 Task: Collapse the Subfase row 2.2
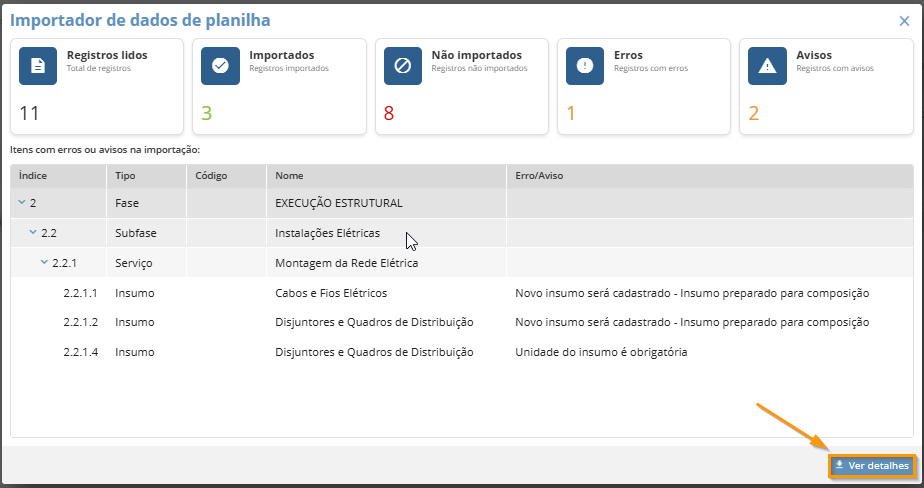(32, 233)
